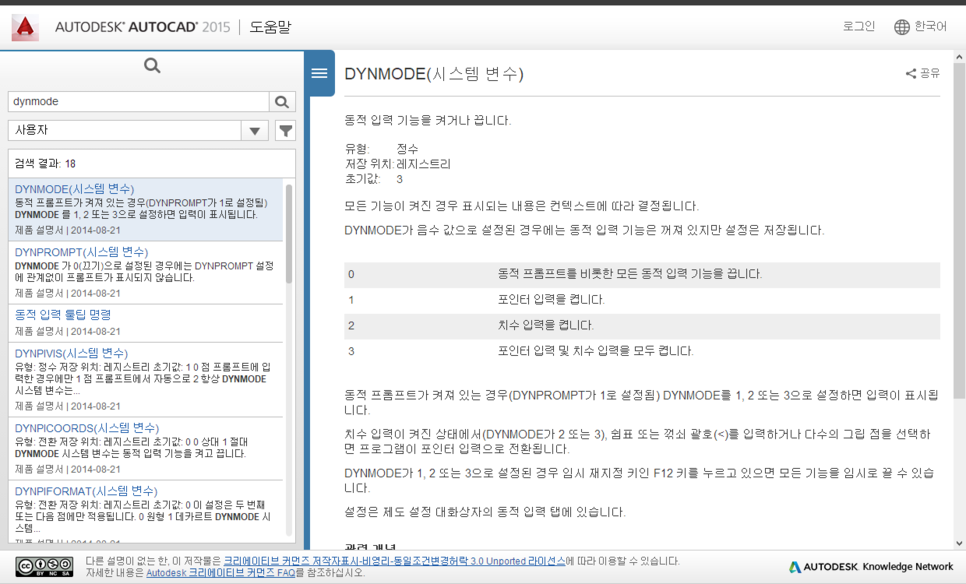Click the globe language icon

pos(902,27)
